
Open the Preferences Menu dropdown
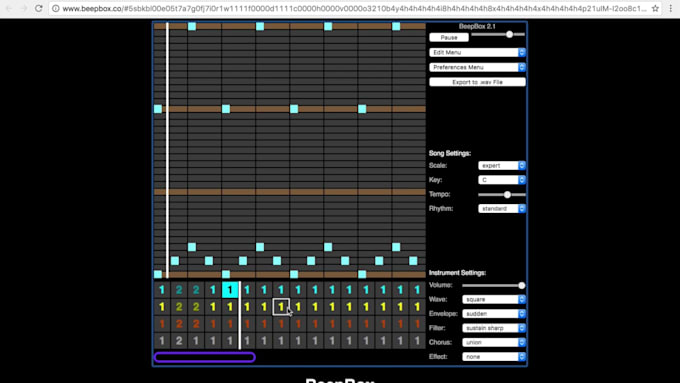click(477, 67)
